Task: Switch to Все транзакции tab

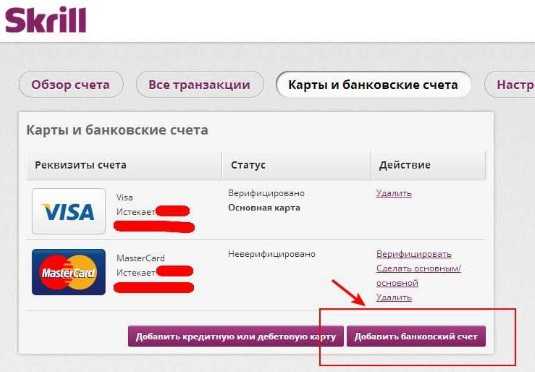Action: coord(200,85)
